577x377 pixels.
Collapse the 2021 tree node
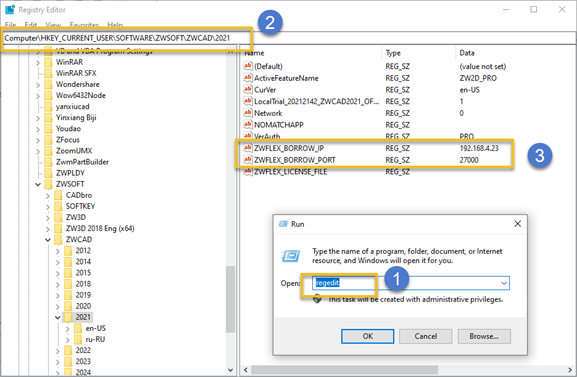pyautogui.click(x=58, y=317)
